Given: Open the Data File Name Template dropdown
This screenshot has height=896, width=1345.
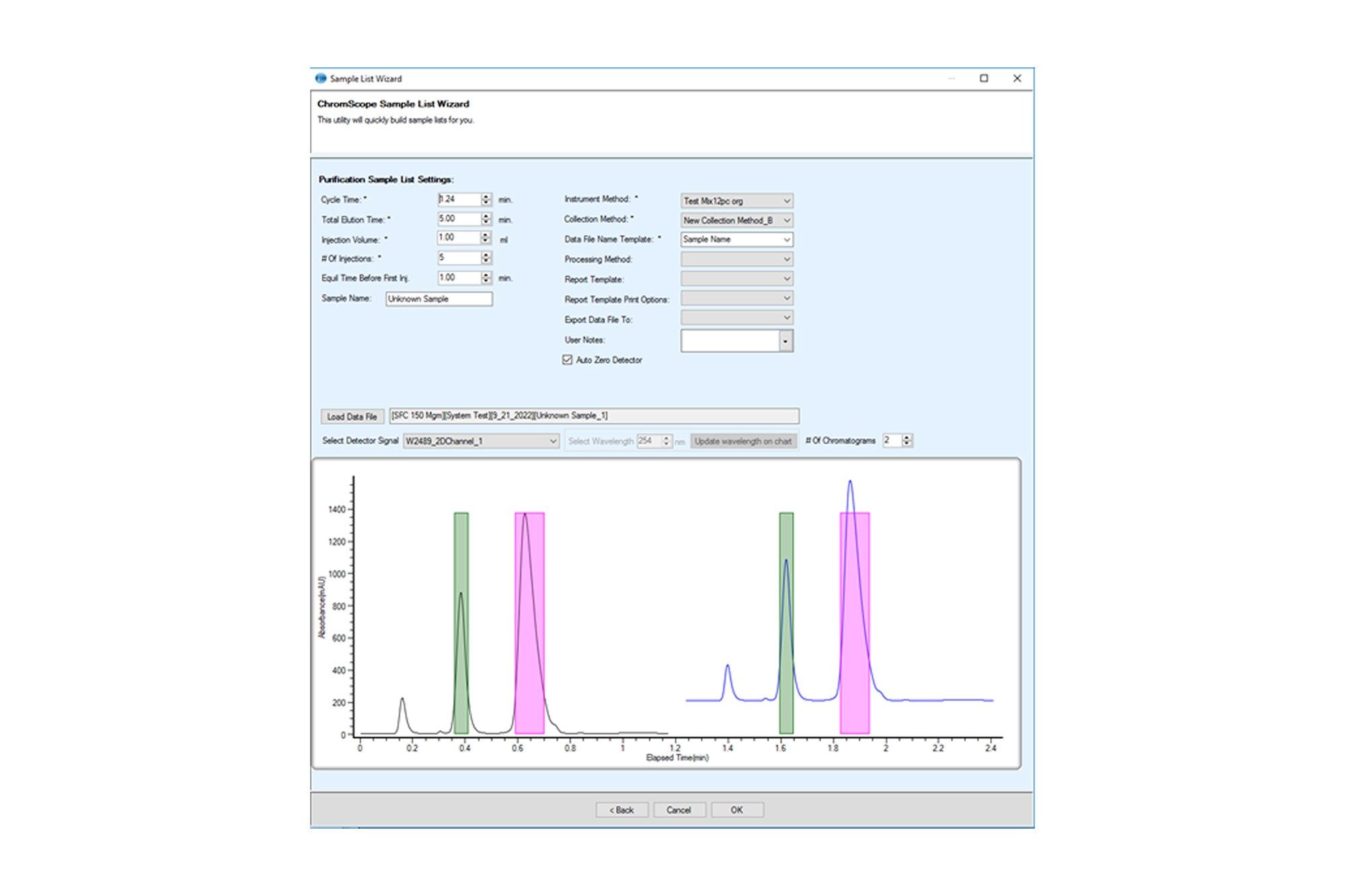Looking at the screenshot, I should pos(736,239).
